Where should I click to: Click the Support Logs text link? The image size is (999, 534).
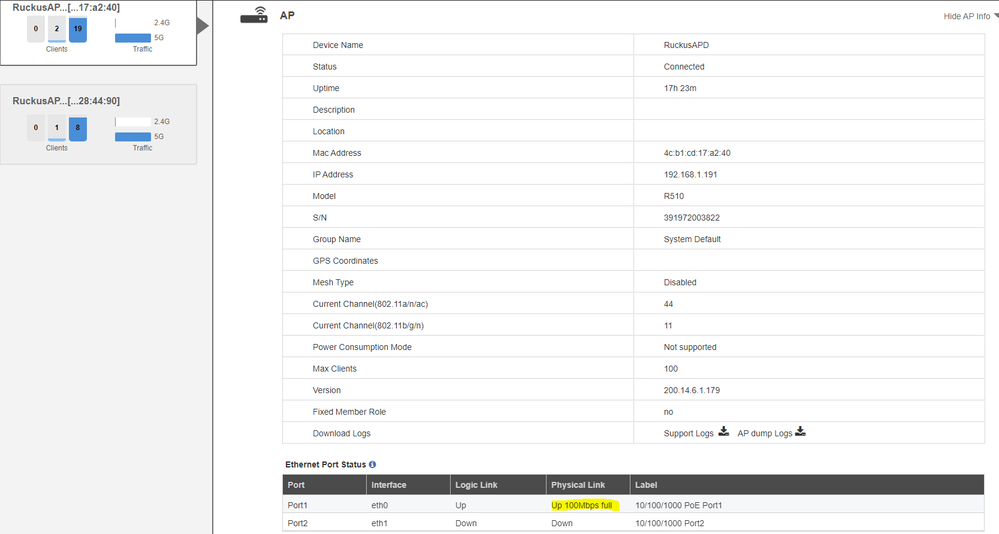tap(688, 434)
